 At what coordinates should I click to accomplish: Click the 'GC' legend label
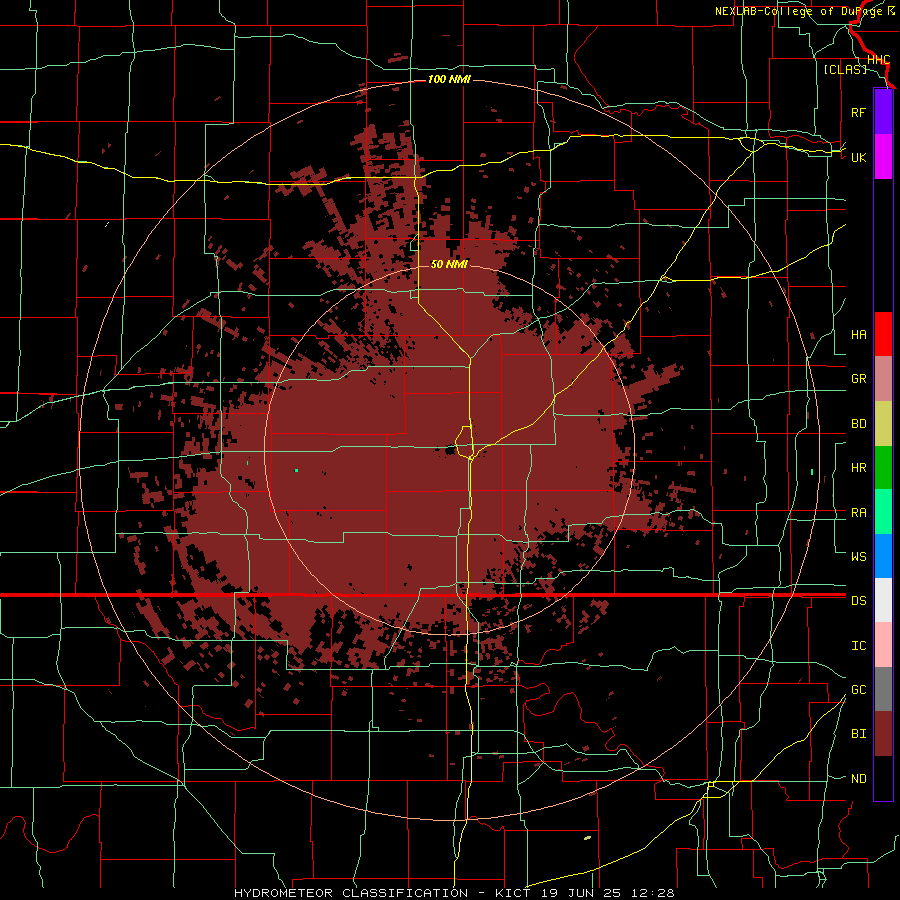pyautogui.click(x=858, y=690)
